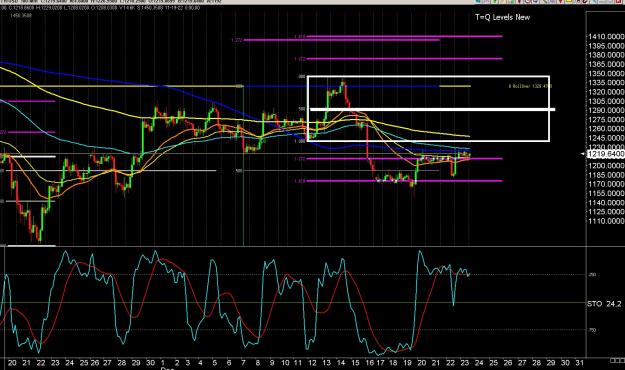Select day 16 on the date axis
625x370 pixels.
369,363
